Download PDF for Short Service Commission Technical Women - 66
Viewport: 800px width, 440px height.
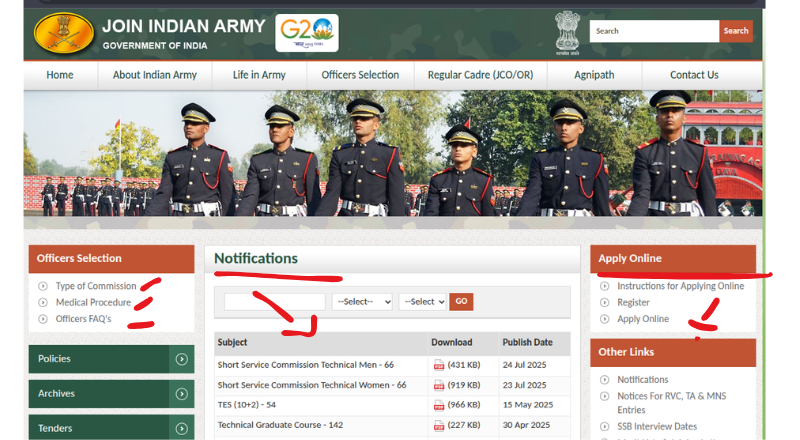pyautogui.click(x=438, y=385)
